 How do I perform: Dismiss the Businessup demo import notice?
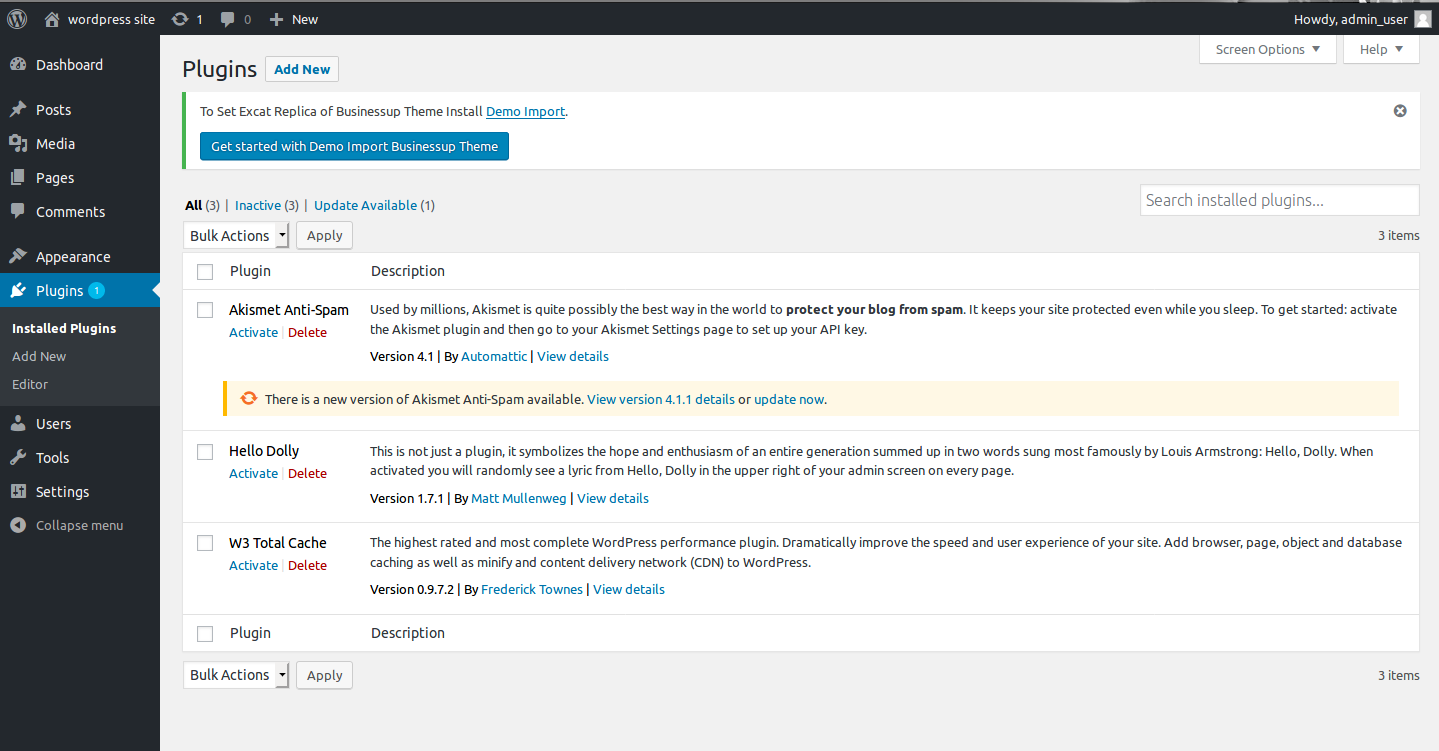(x=1400, y=111)
